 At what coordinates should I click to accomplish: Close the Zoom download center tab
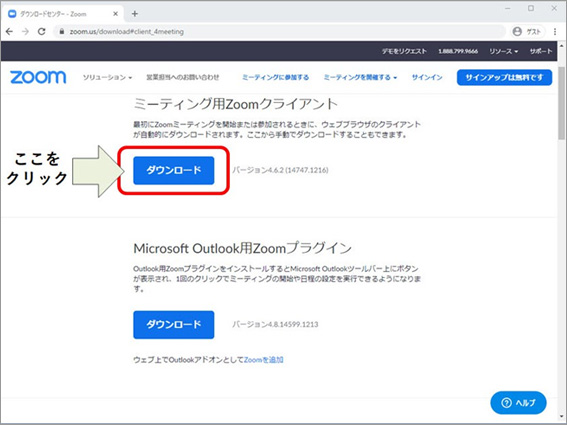[x=115, y=14]
